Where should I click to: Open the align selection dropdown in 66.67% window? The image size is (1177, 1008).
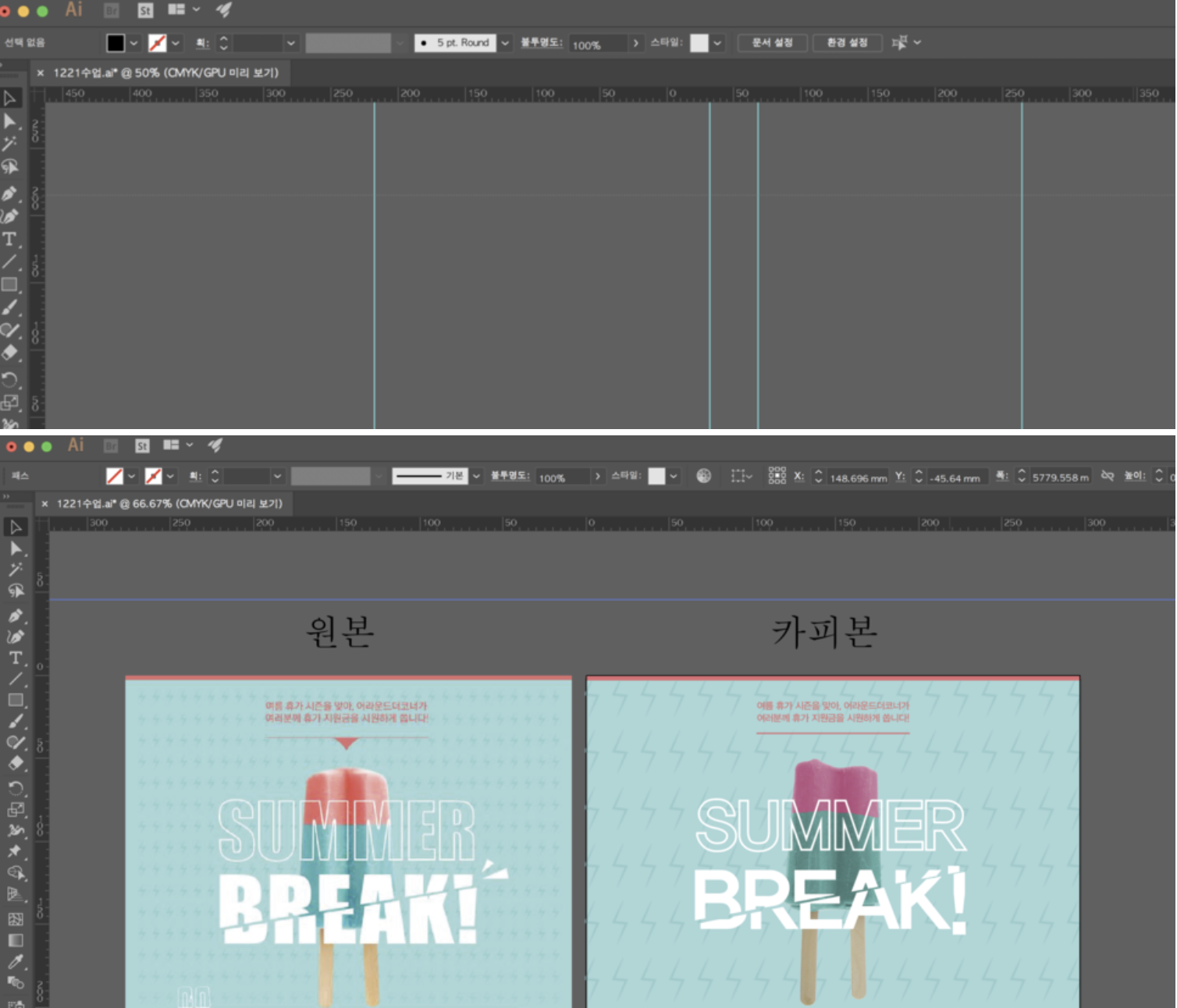tap(741, 476)
